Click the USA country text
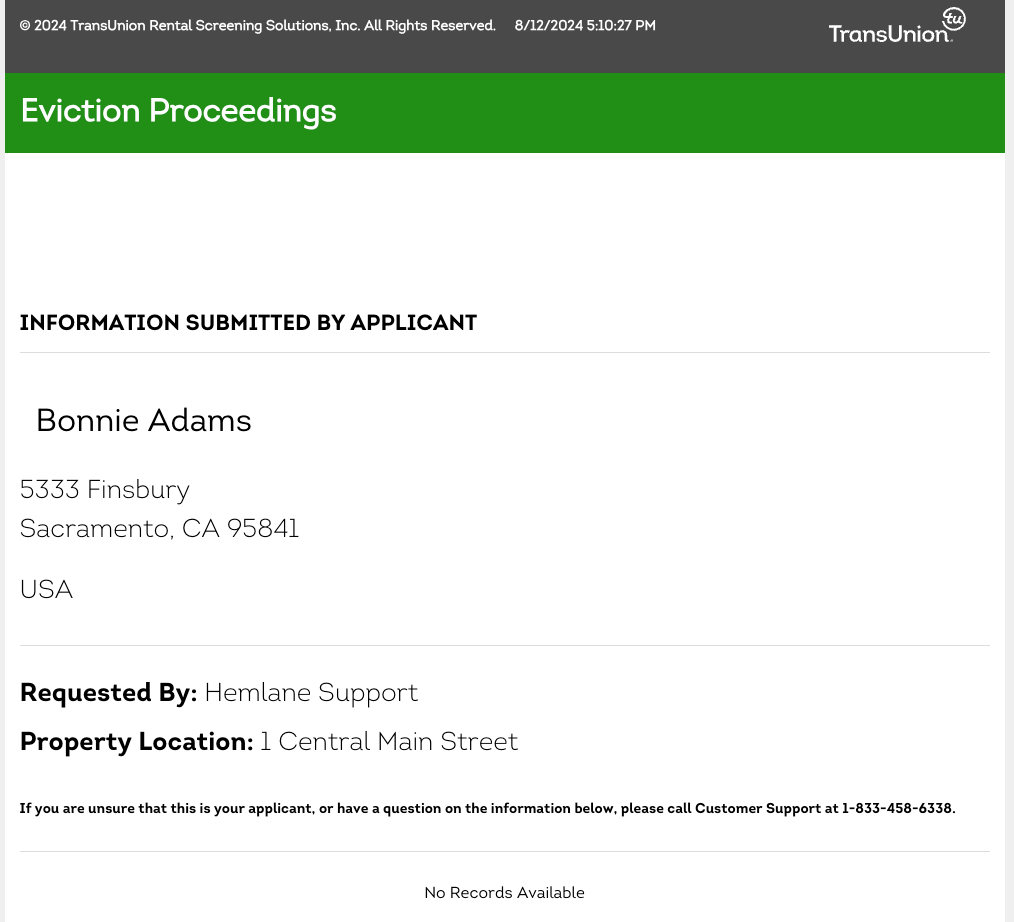Viewport: 1014px width, 922px height. (x=47, y=590)
